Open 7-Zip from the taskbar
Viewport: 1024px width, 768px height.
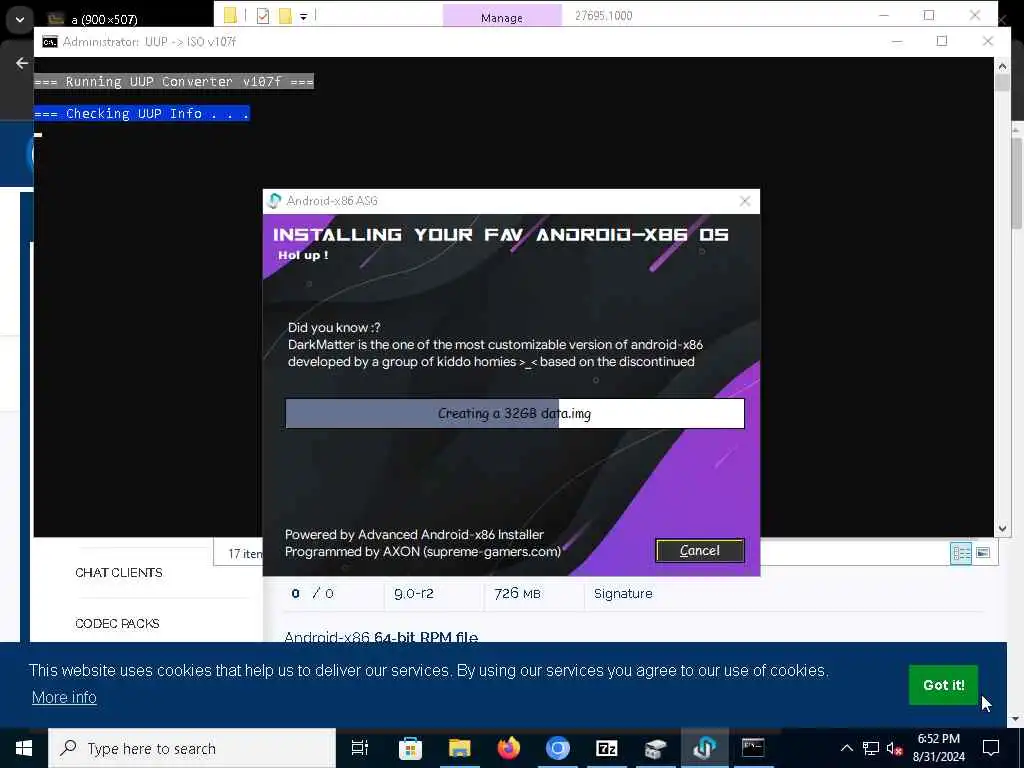click(x=607, y=748)
